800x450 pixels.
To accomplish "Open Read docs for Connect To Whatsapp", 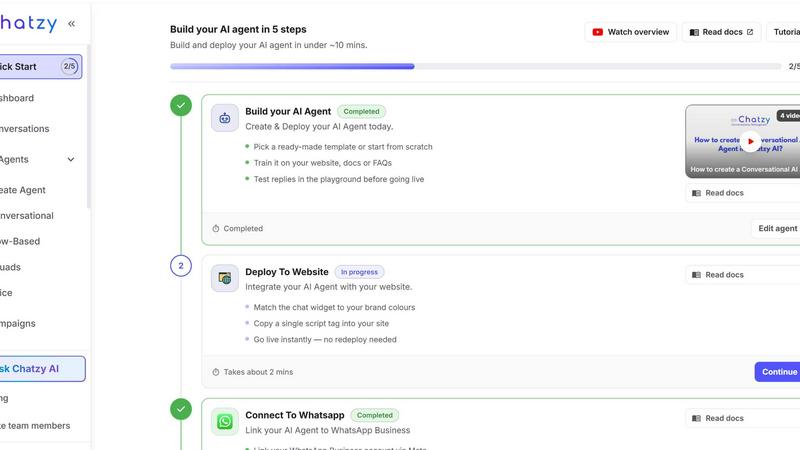I will coord(743,418).
